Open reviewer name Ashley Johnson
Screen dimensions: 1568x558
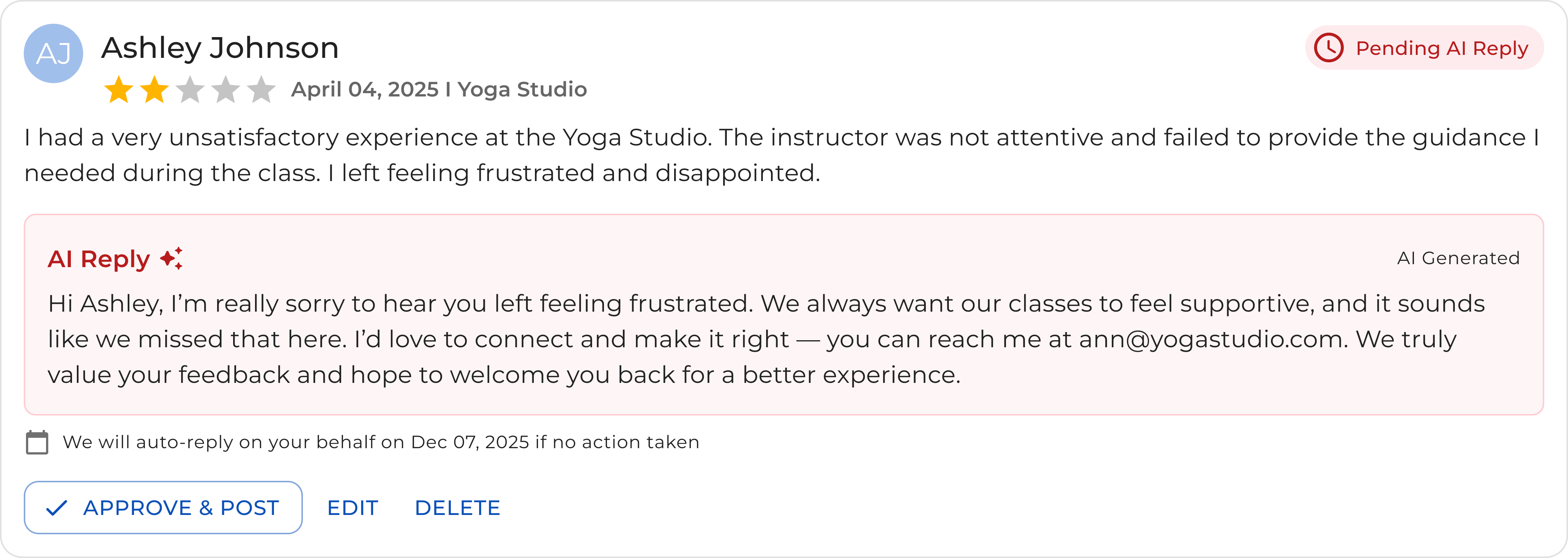[x=220, y=47]
